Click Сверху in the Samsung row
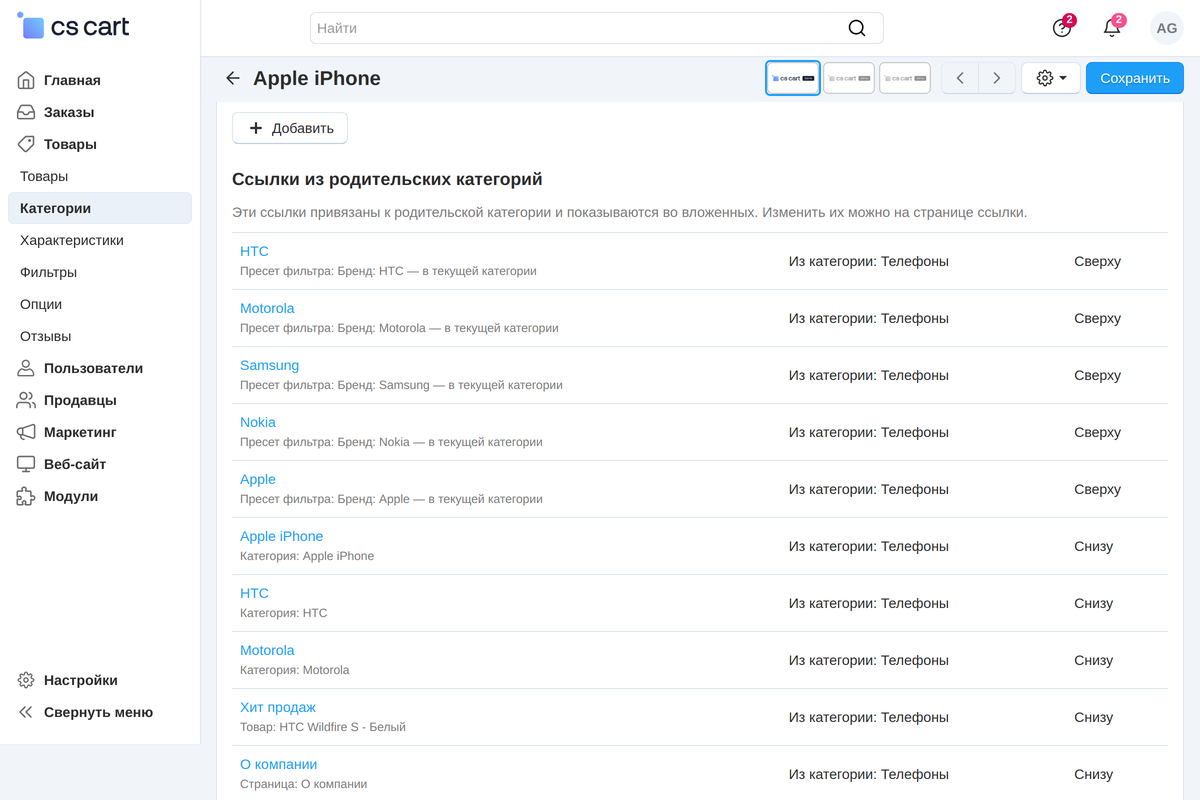 tap(1098, 375)
